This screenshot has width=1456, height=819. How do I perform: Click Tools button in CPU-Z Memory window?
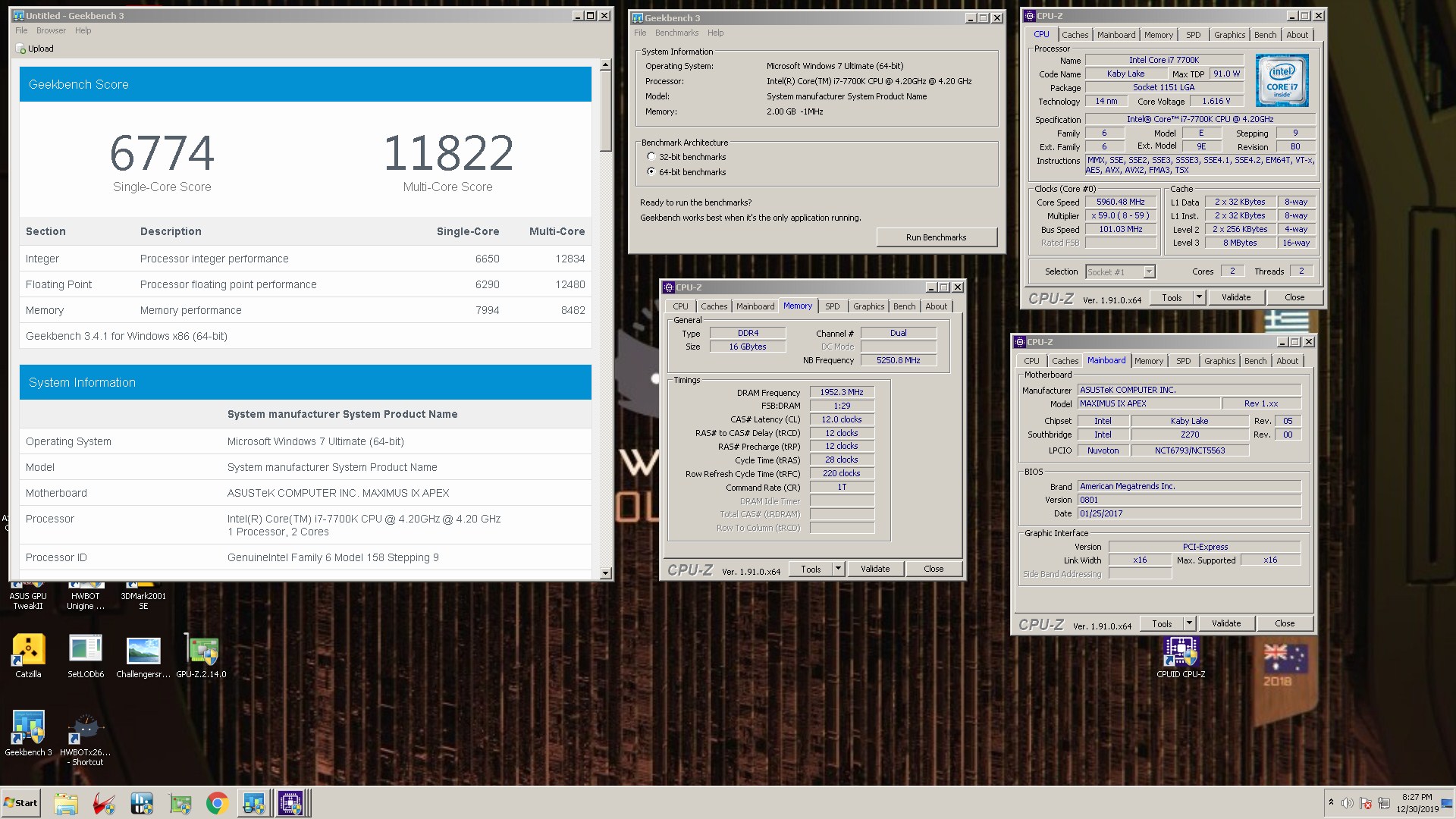(811, 569)
